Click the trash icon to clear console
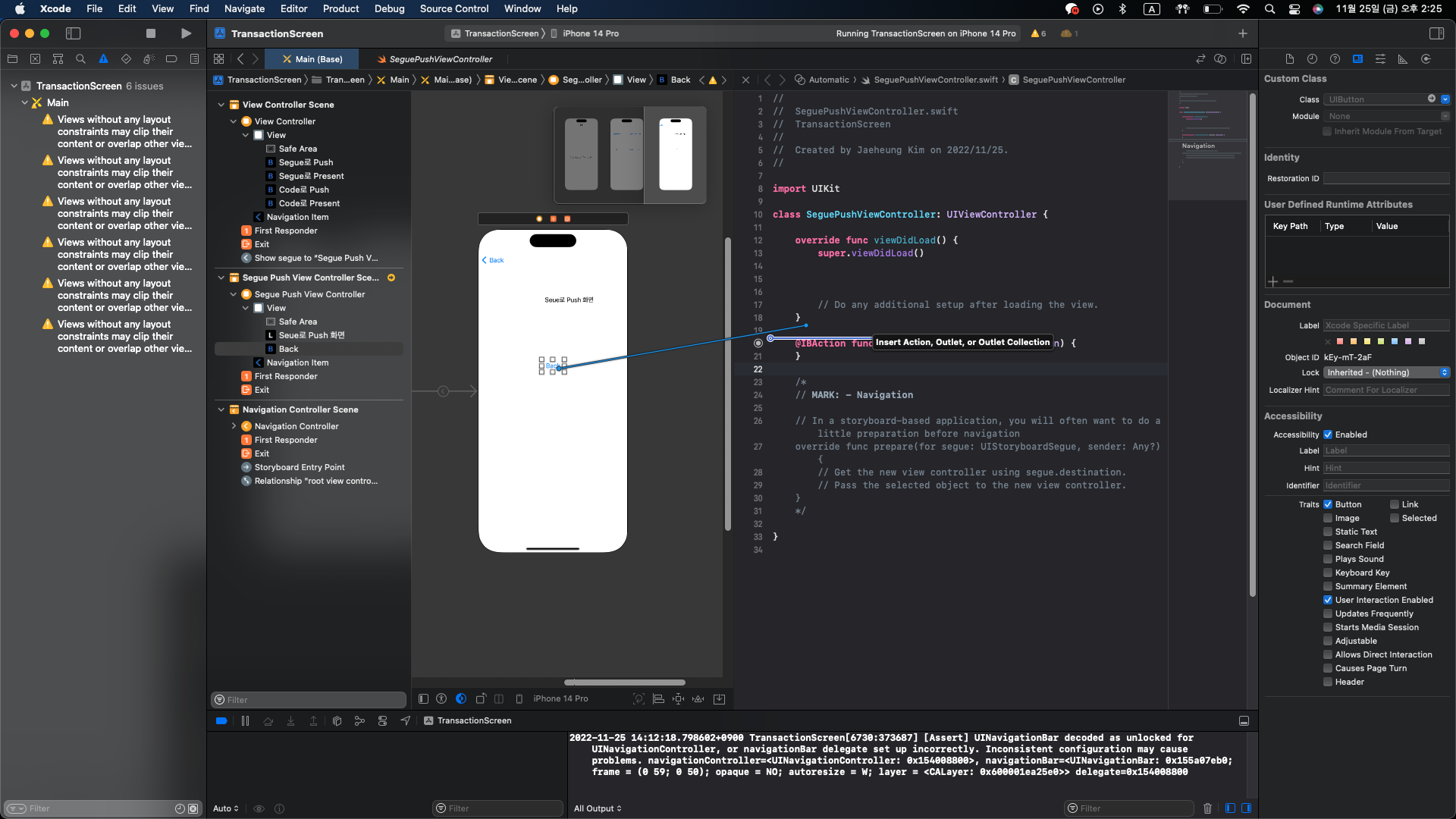This screenshot has height=819, width=1456. tap(1207, 808)
